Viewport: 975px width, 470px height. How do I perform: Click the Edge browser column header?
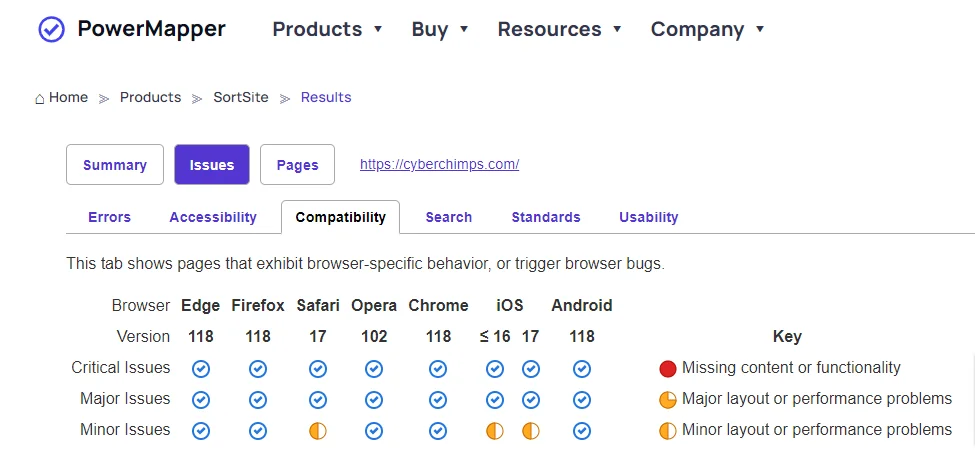pyautogui.click(x=201, y=306)
